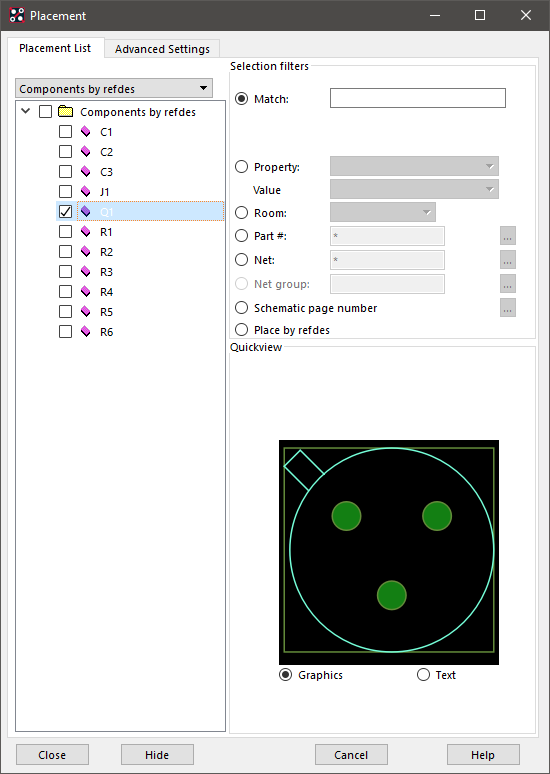Click the yellow Components by refdes folder icon
Image resolution: width=550 pixels, height=774 pixels.
(66, 112)
